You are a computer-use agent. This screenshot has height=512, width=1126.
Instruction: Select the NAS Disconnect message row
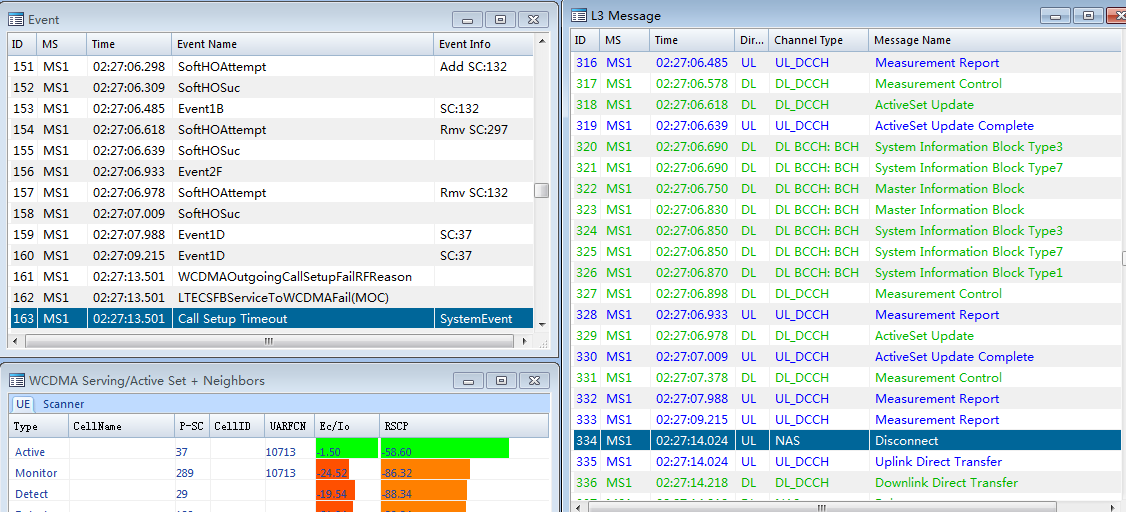(x=847, y=441)
